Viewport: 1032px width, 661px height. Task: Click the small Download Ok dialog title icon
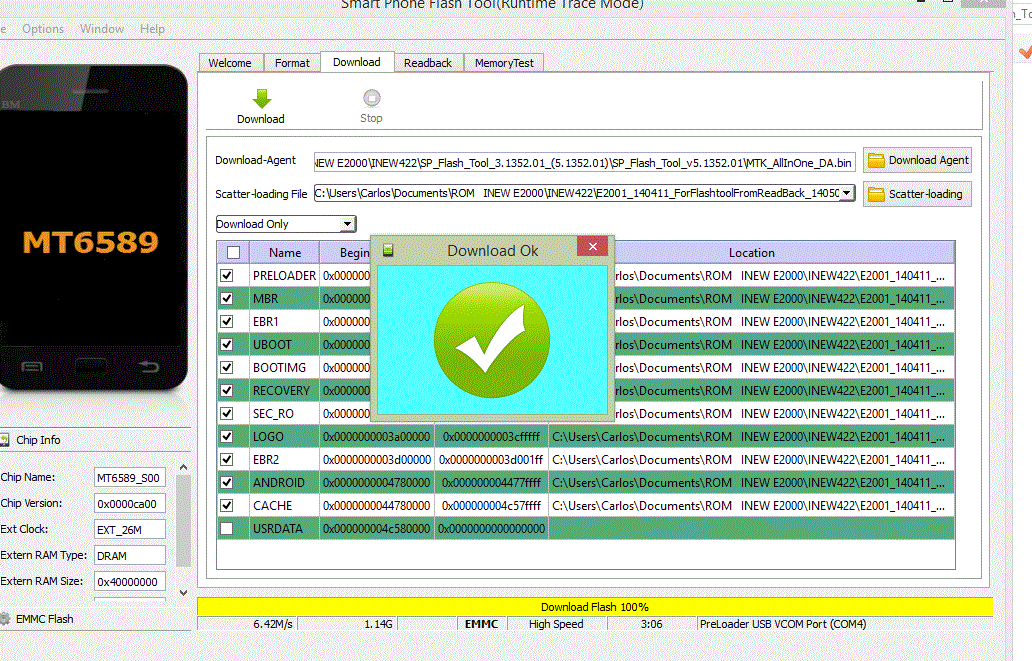pos(388,250)
